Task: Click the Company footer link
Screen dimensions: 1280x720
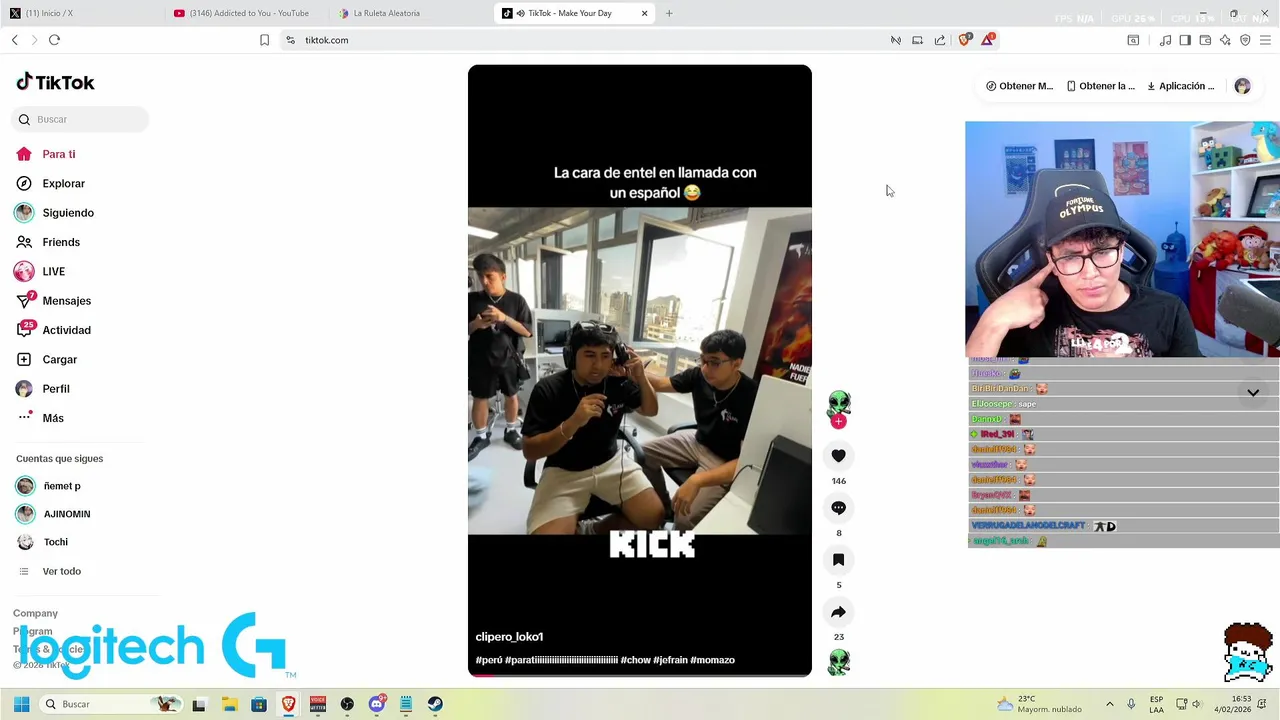Action: point(35,613)
